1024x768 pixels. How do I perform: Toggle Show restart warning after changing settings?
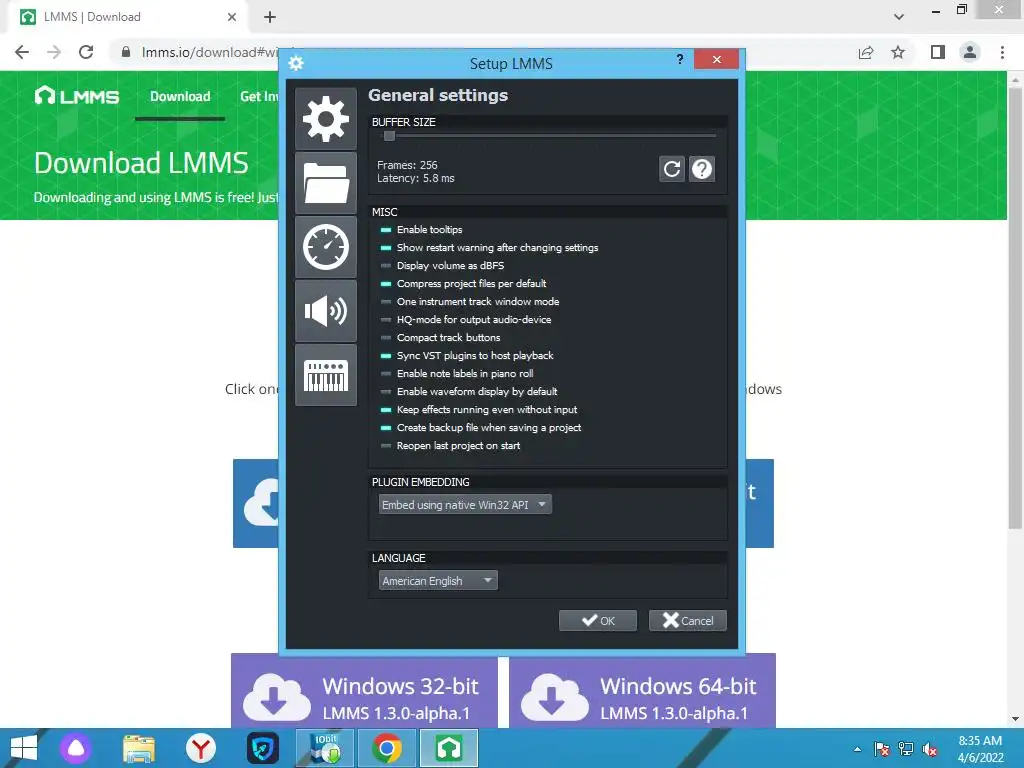tap(489, 248)
